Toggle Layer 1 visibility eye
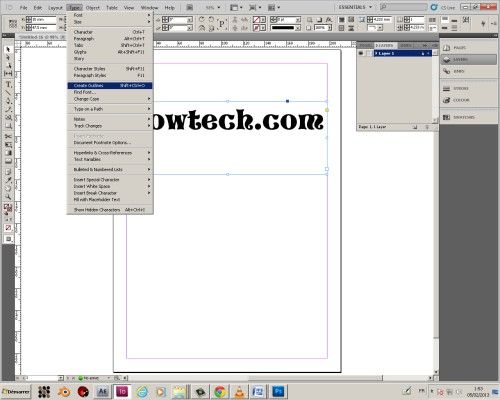Screen dimensions: 500x400 tap(361, 53)
